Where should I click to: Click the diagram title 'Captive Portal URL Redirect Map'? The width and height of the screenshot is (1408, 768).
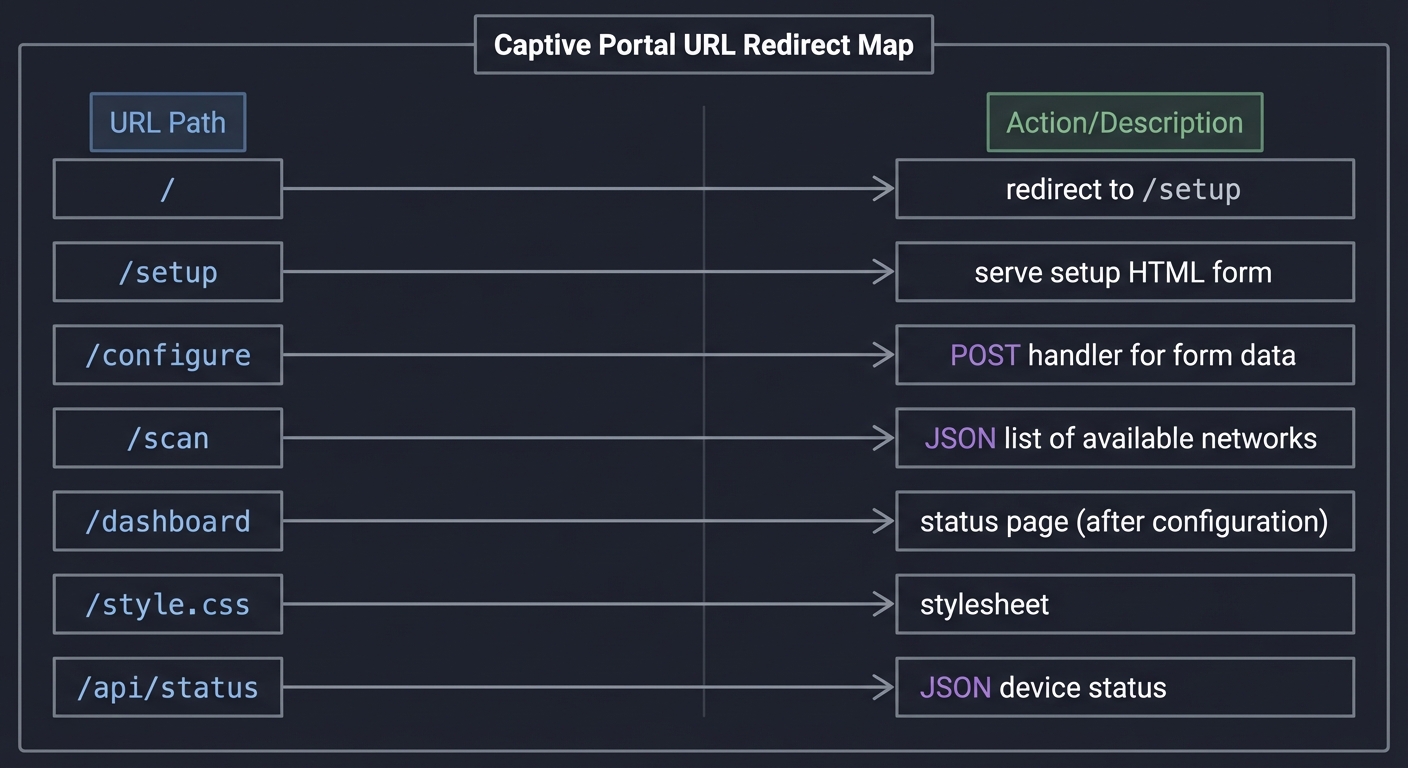coord(703,44)
